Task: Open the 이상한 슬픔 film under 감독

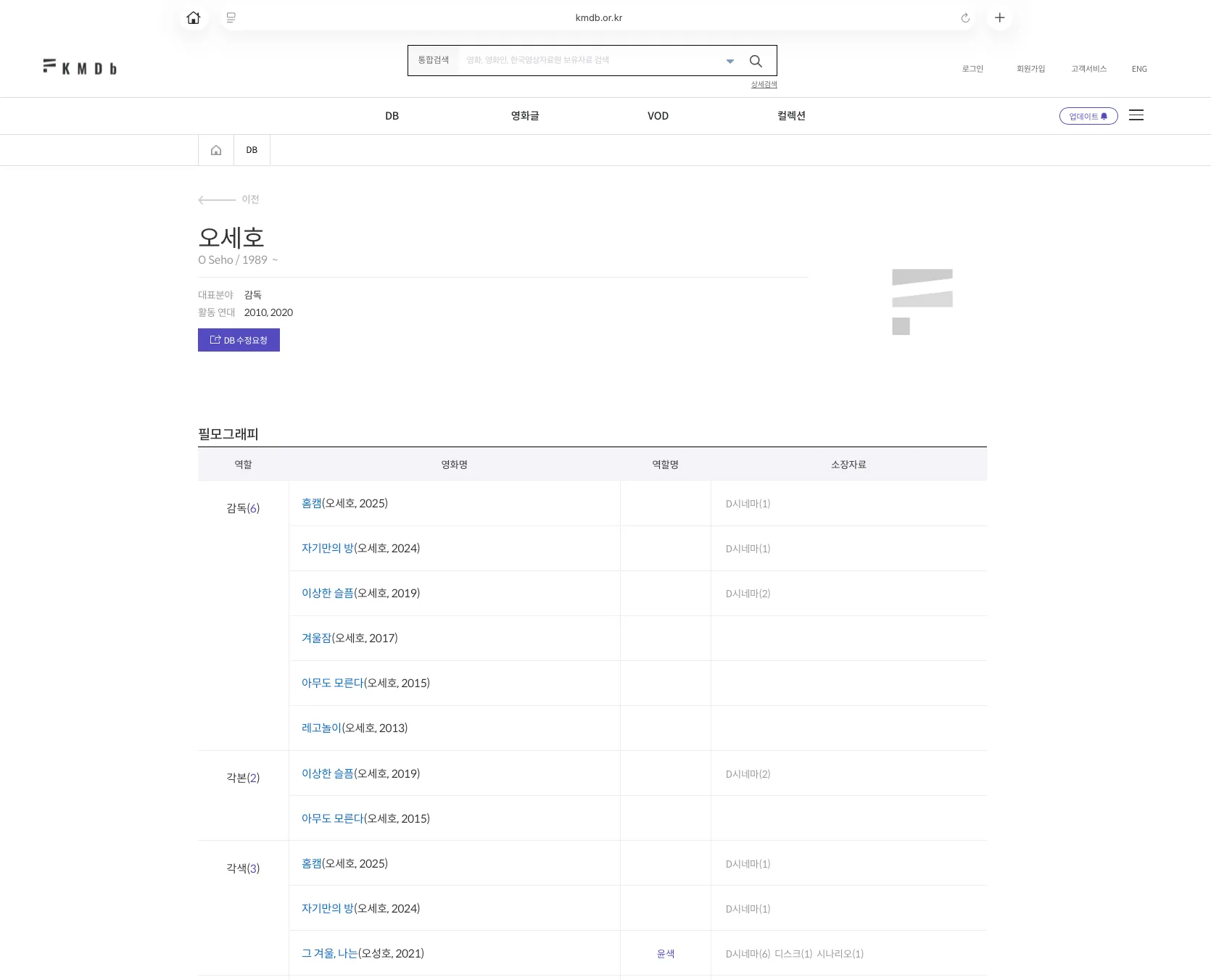Action: coord(327,593)
